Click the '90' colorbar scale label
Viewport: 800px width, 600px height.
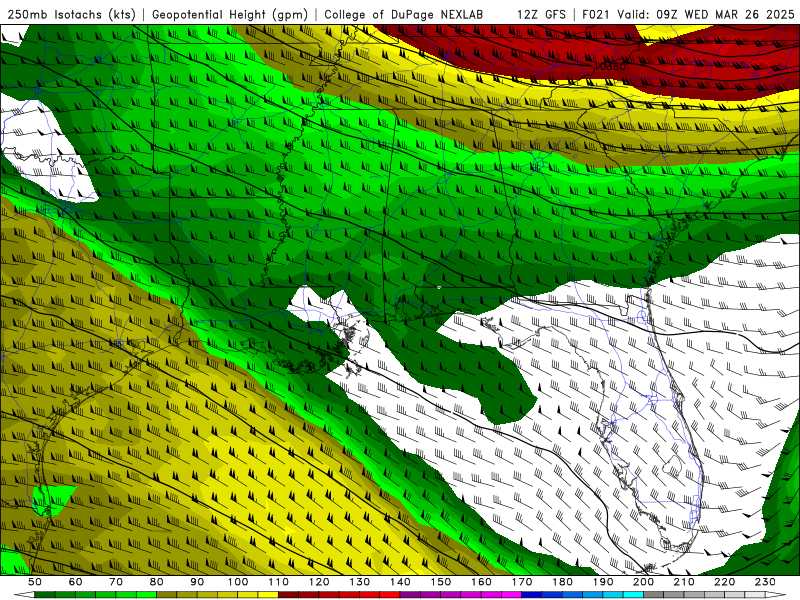pyautogui.click(x=197, y=582)
